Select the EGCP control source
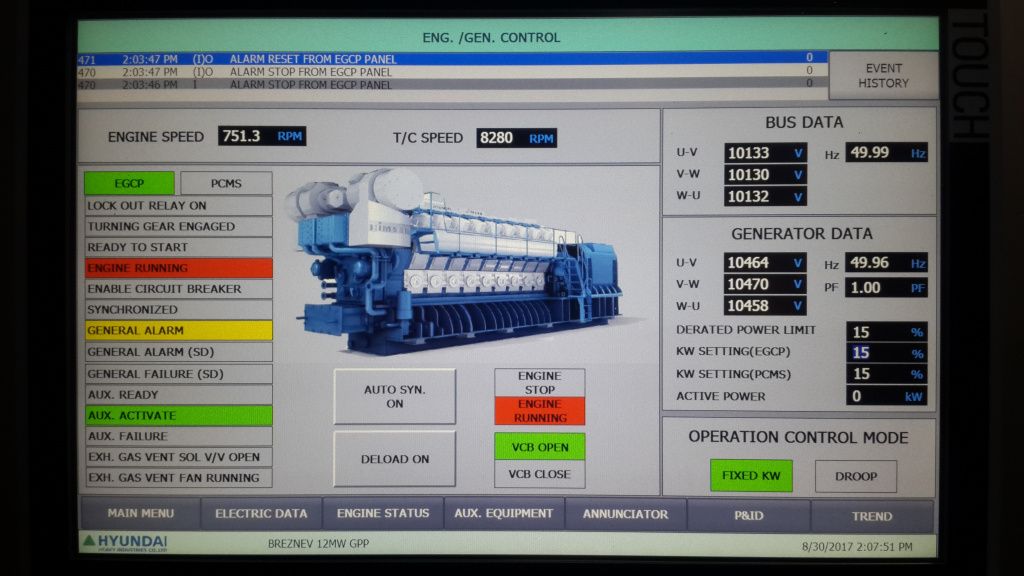This screenshot has height=576, width=1024. coord(129,184)
